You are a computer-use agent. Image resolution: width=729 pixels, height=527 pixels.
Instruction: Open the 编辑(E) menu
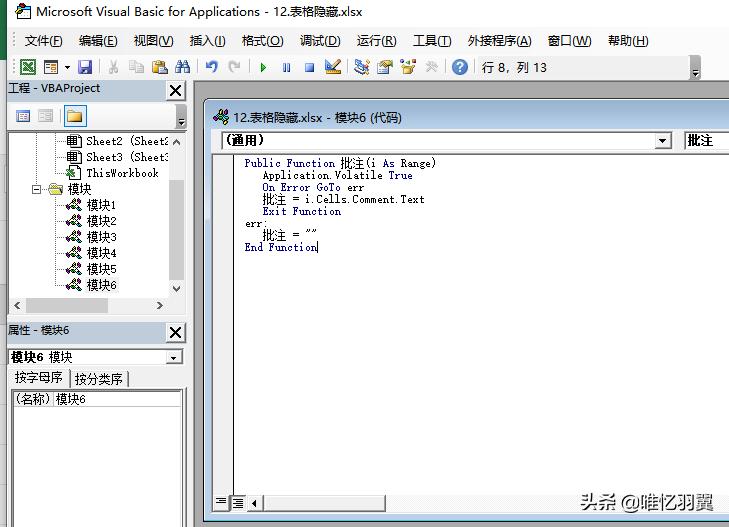(98, 41)
